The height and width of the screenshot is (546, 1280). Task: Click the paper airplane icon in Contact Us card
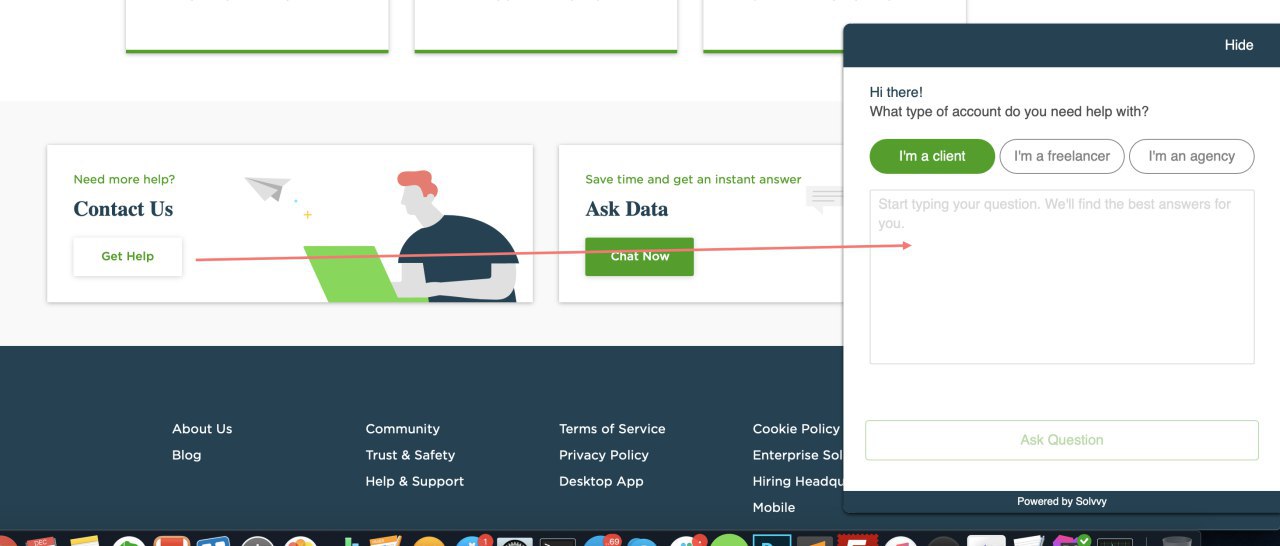[x=267, y=188]
